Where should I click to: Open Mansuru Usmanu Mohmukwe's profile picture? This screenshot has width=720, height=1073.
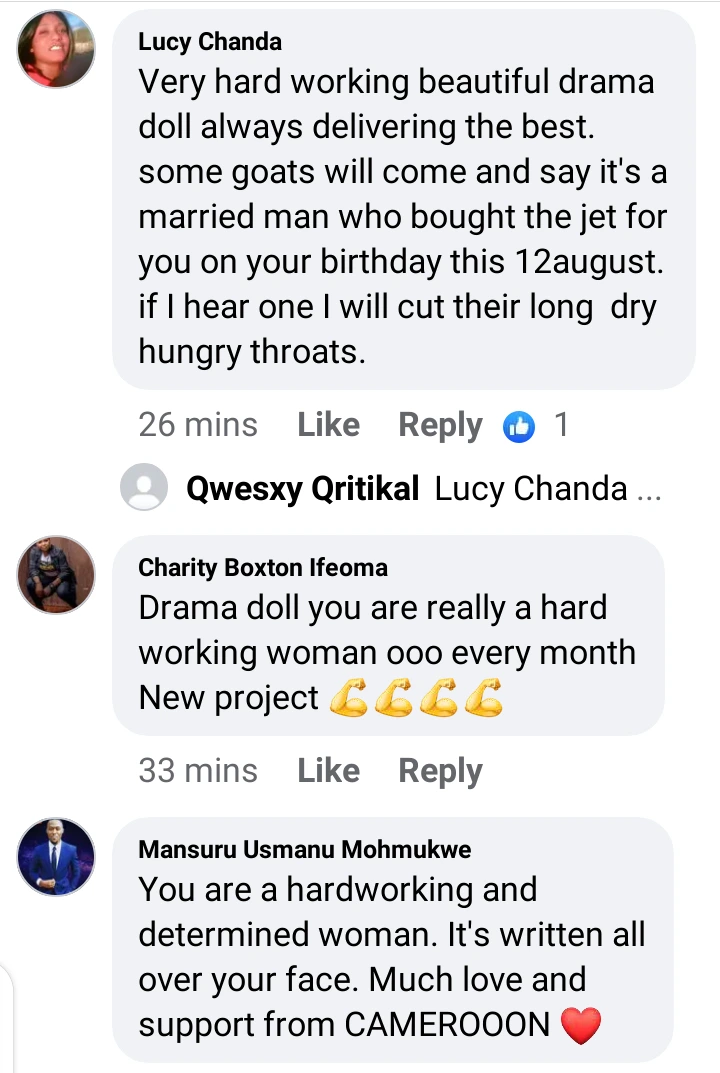point(57,856)
